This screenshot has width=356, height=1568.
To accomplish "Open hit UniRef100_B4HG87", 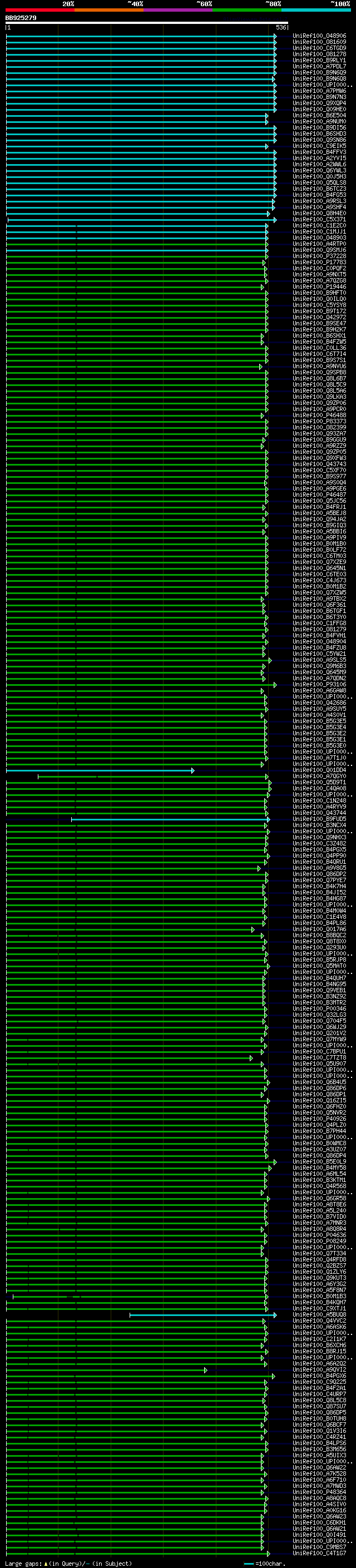I will (319, 899).
